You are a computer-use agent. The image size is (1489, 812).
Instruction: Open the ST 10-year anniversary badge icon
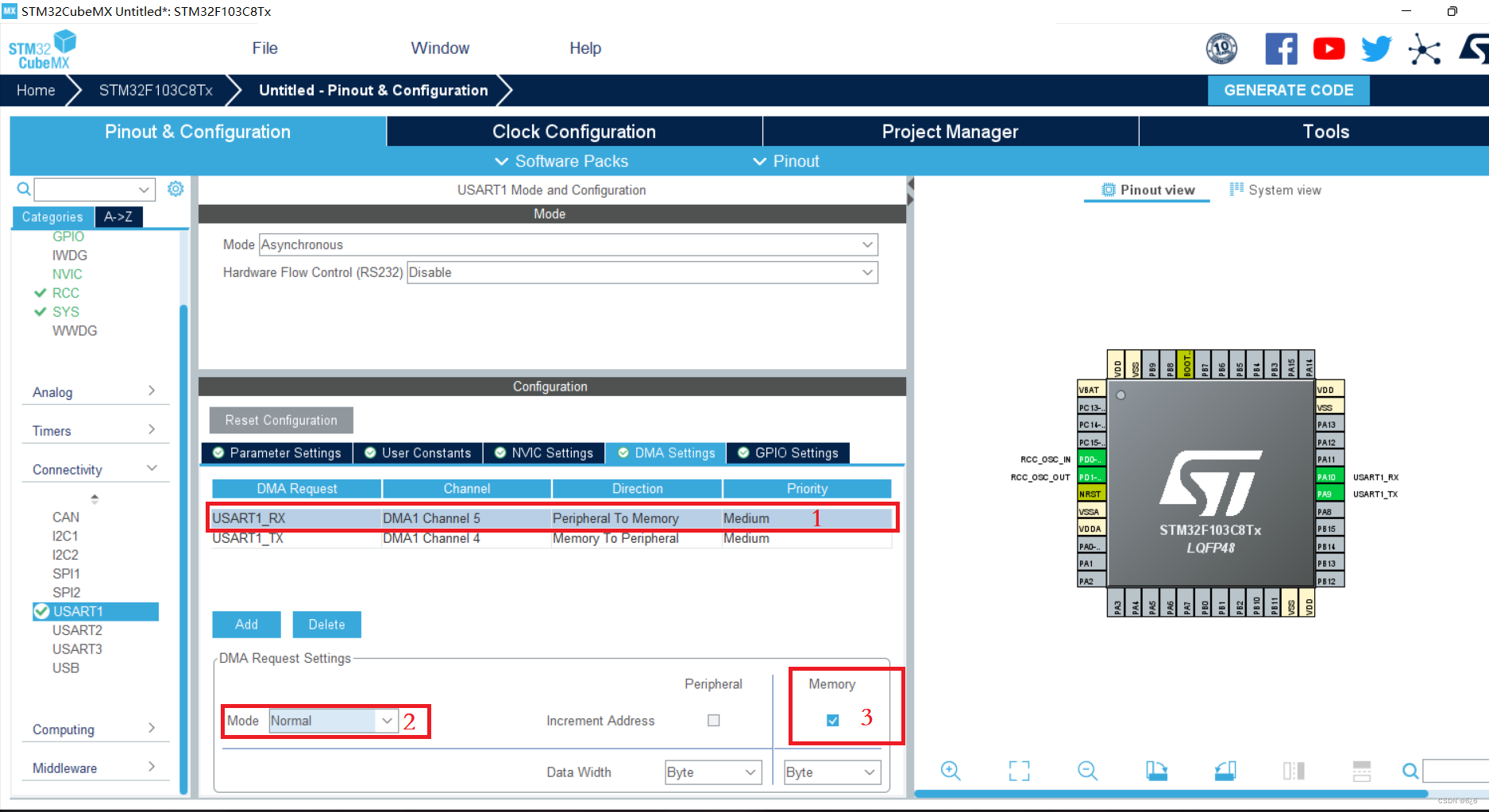pos(1221,49)
